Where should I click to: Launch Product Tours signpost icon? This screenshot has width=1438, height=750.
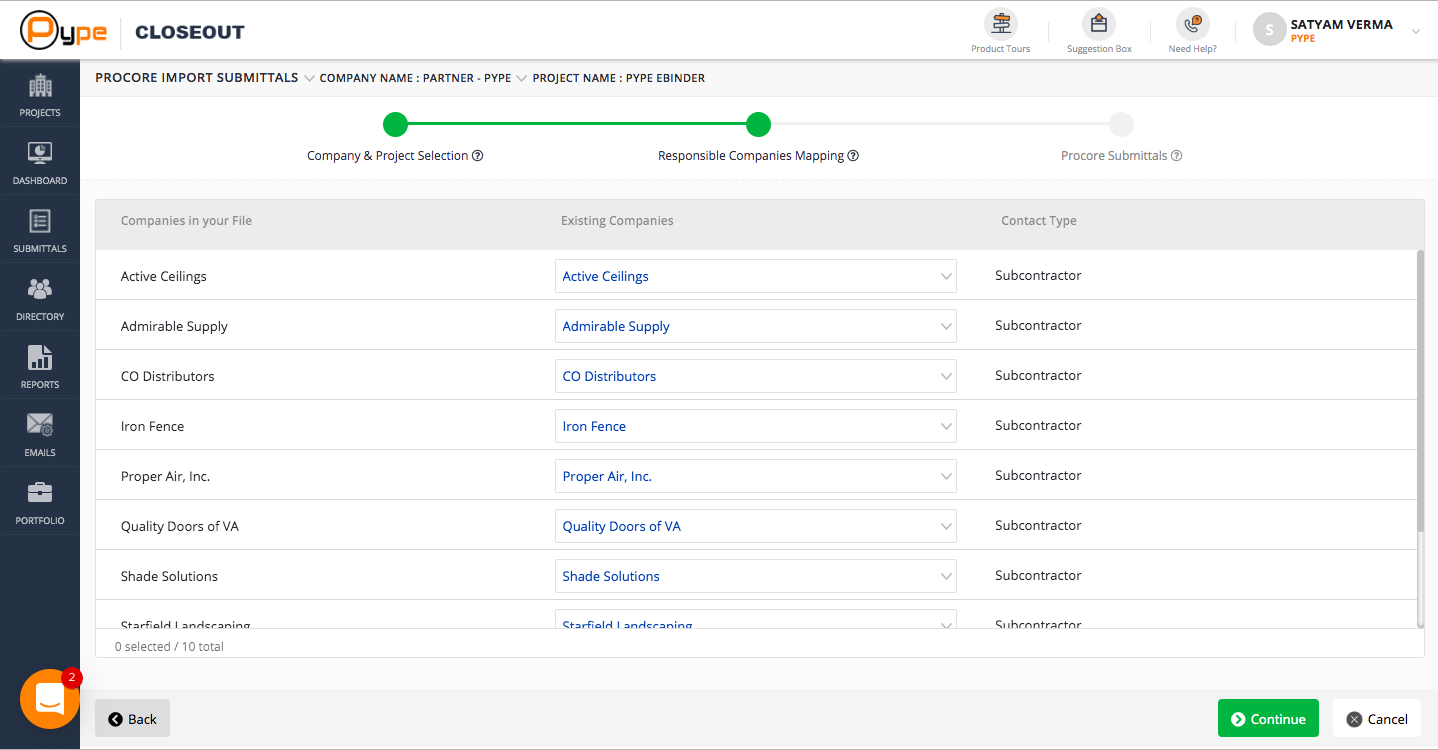click(x=1000, y=24)
